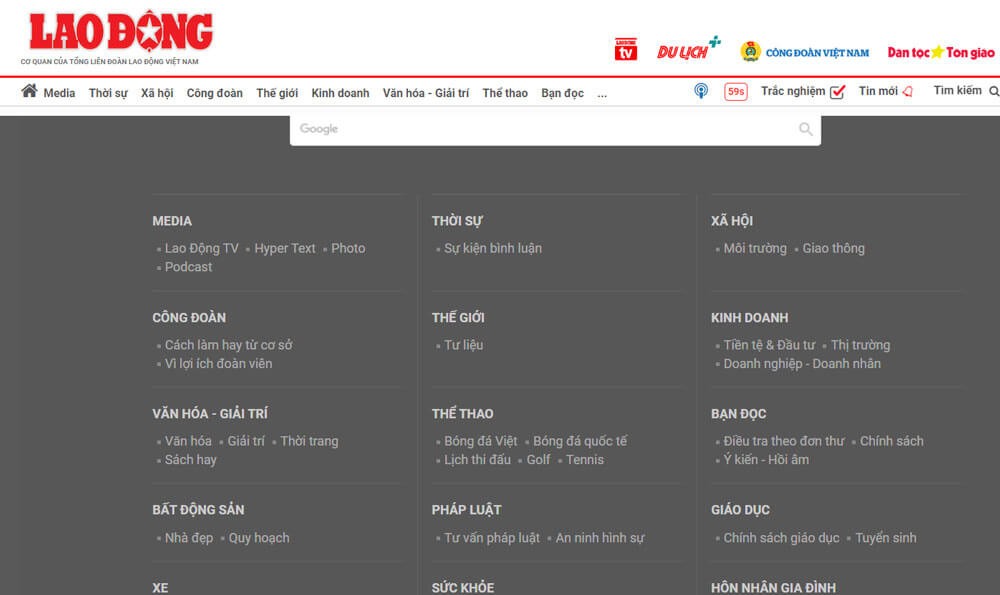The height and width of the screenshot is (595, 1000).
Task: Open Tin mới bell notifications
Action: [x=885, y=91]
